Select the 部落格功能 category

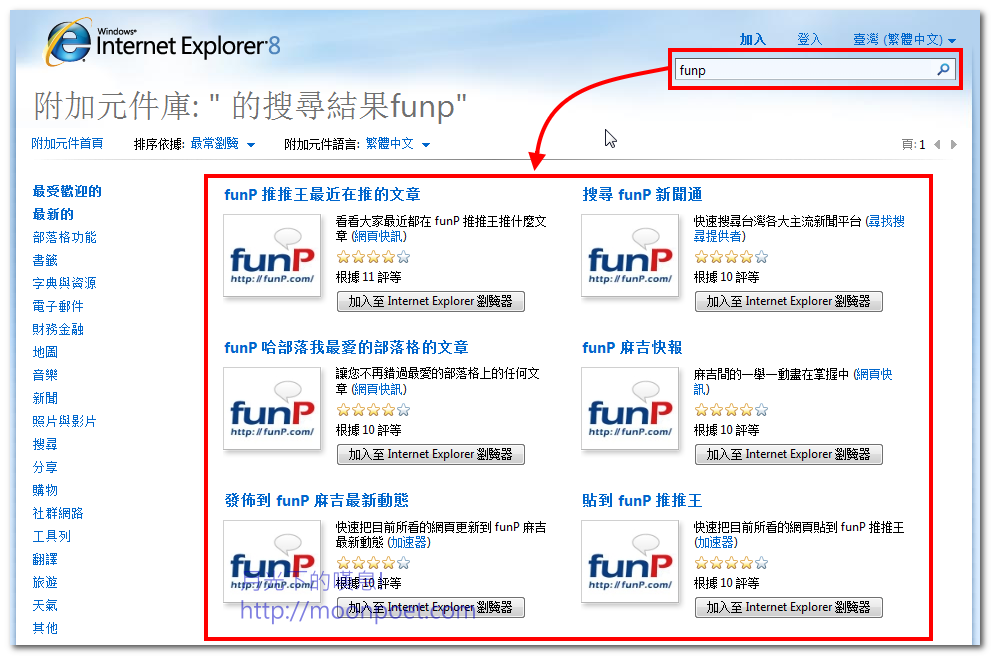pyautogui.click(x=65, y=237)
